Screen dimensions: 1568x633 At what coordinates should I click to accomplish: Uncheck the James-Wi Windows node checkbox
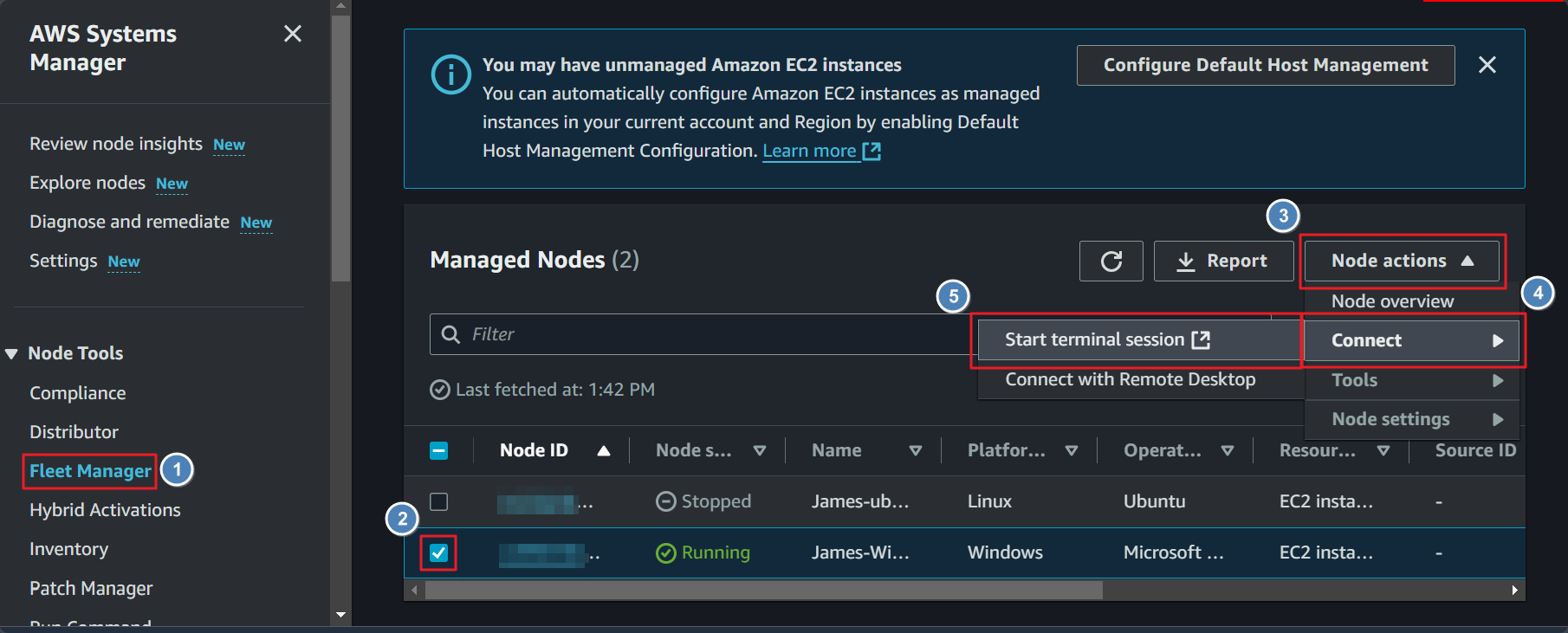[439, 552]
